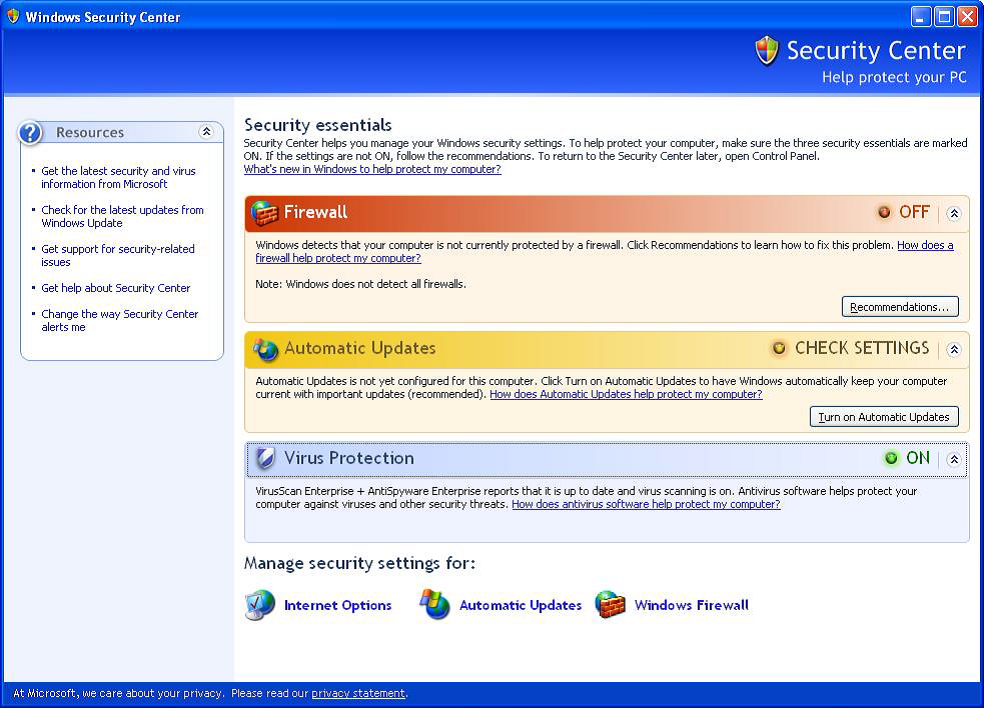Open Get help about Security Center

point(115,288)
